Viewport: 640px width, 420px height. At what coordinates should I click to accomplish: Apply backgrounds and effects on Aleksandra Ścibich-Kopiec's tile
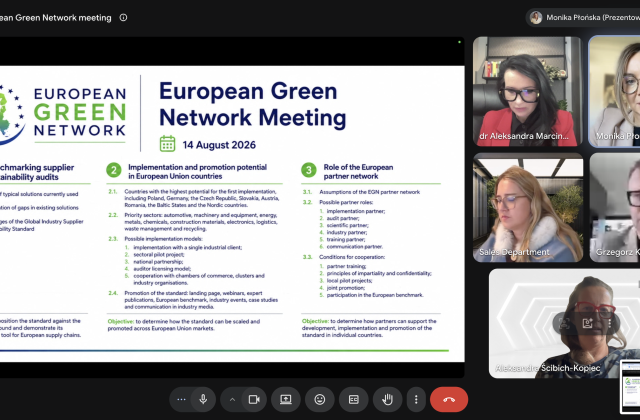pyautogui.click(x=587, y=324)
